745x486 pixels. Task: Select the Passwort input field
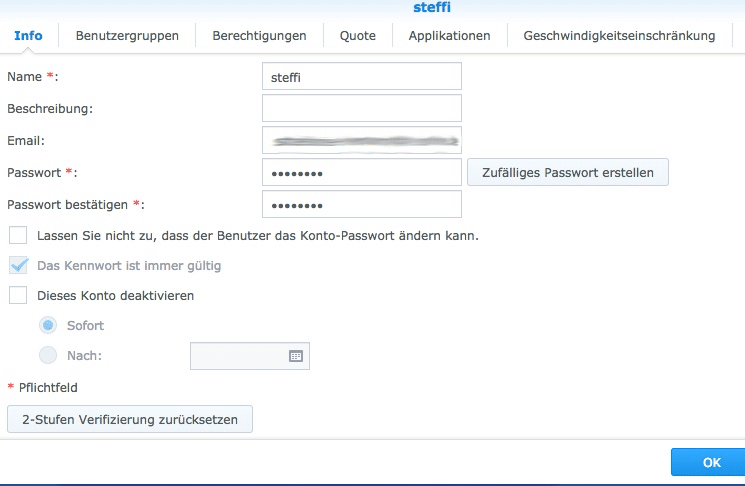point(361,172)
